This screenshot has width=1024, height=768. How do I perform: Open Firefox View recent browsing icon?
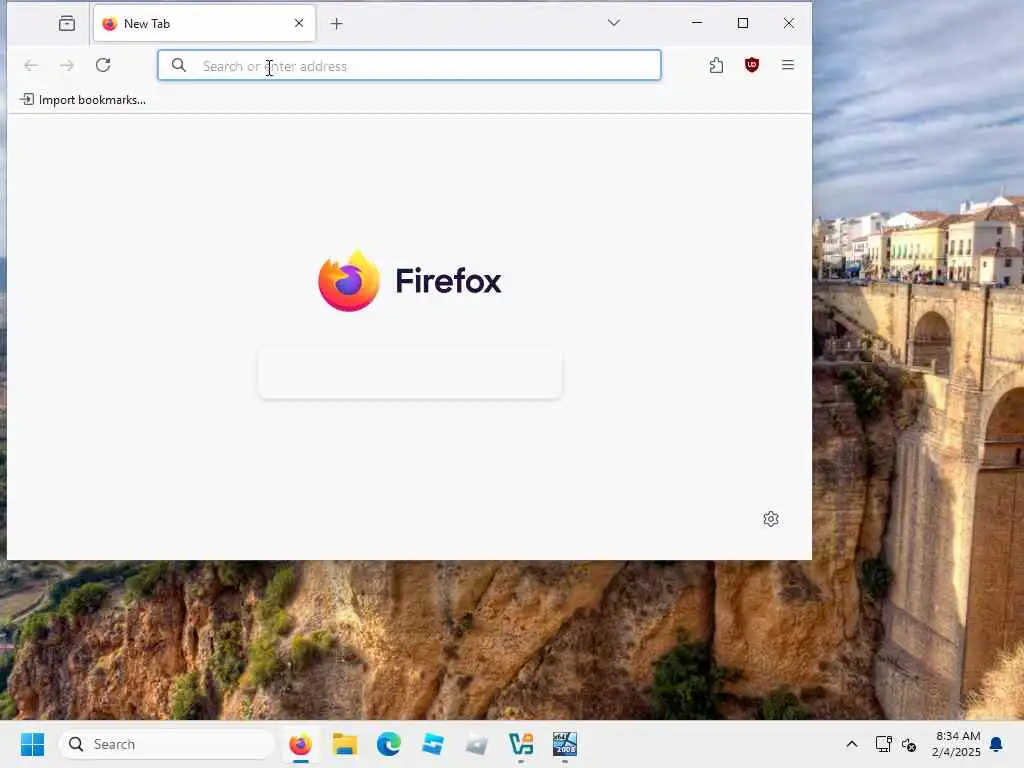(67, 24)
